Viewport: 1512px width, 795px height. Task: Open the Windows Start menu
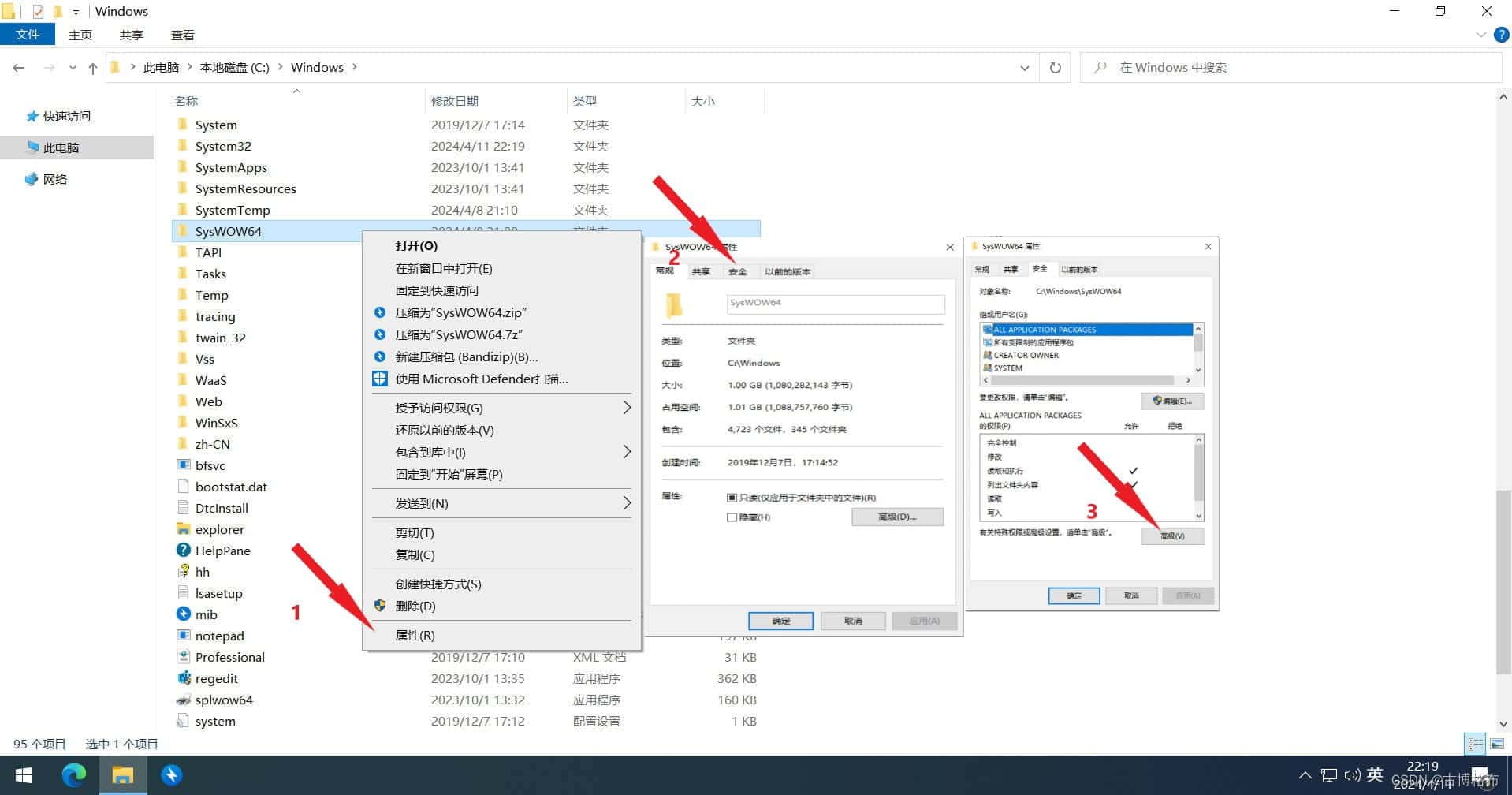point(24,775)
